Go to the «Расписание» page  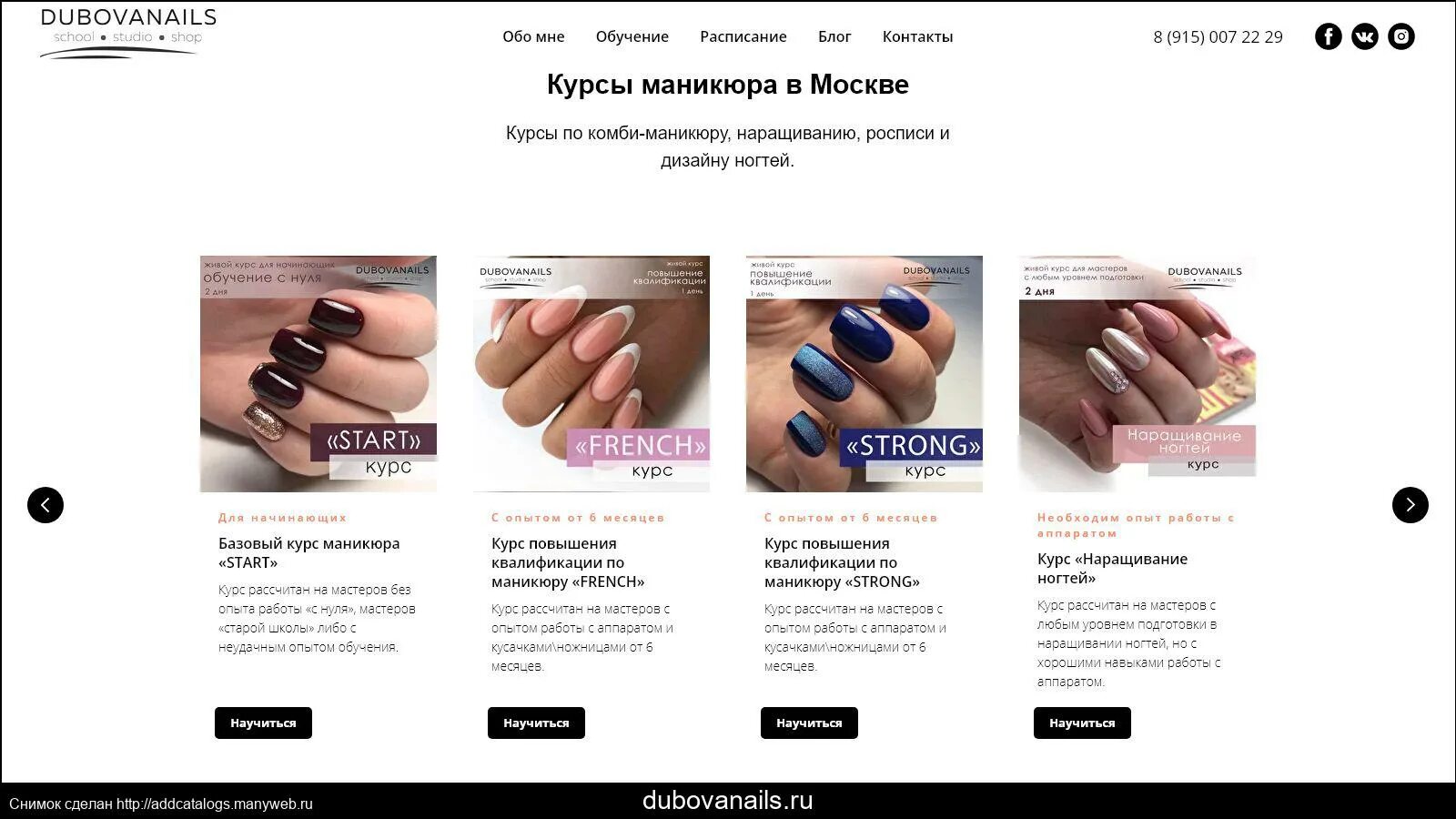[743, 36]
